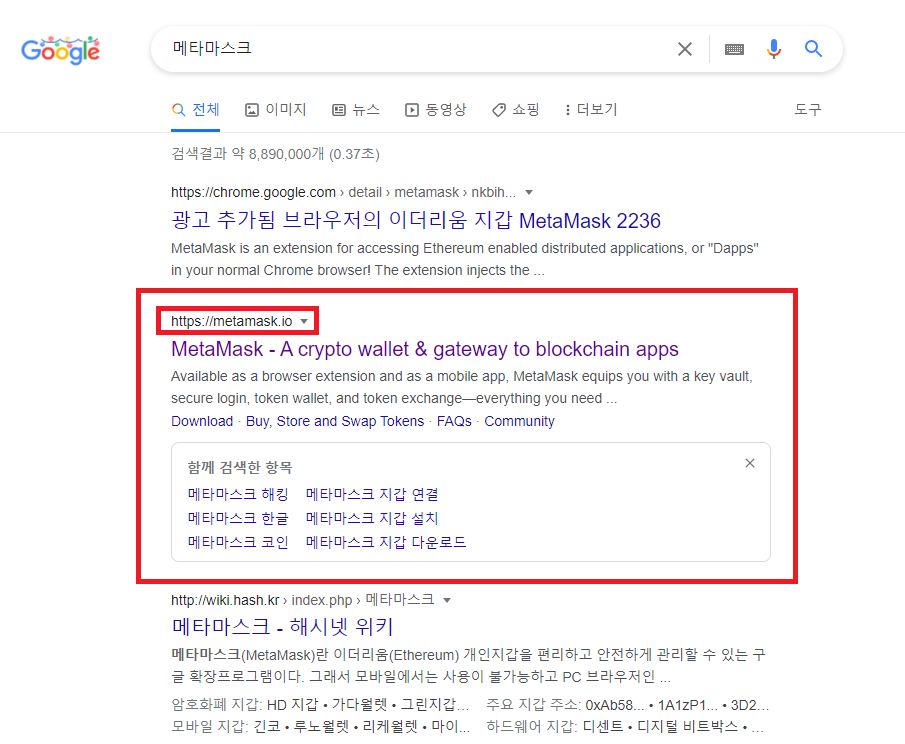Image resolution: width=905 pixels, height=744 pixels.
Task: Click the https://metamask.io URL text
Action: point(231,321)
